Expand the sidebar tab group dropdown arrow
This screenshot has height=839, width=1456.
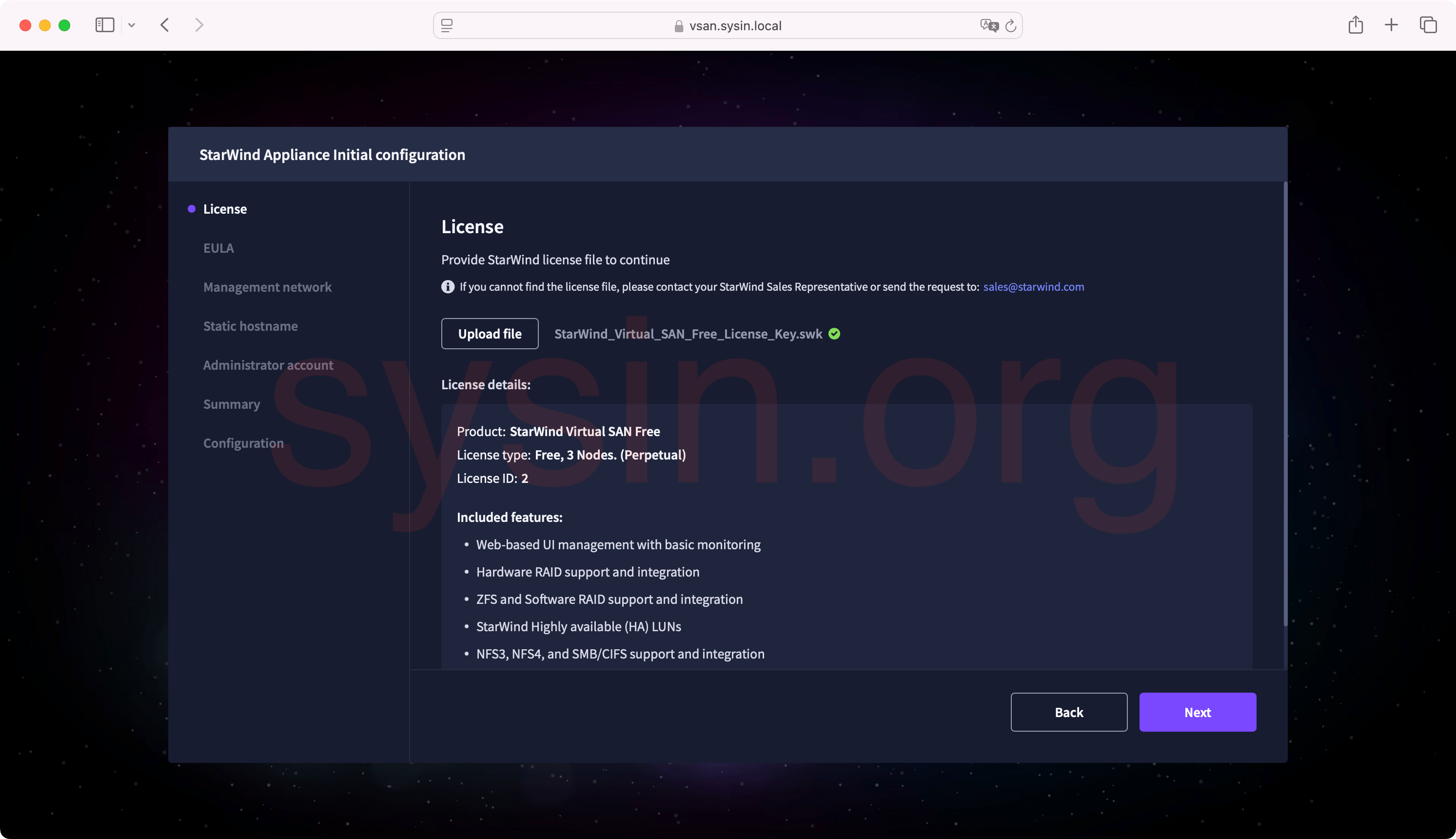pyautogui.click(x=132, y=25)
